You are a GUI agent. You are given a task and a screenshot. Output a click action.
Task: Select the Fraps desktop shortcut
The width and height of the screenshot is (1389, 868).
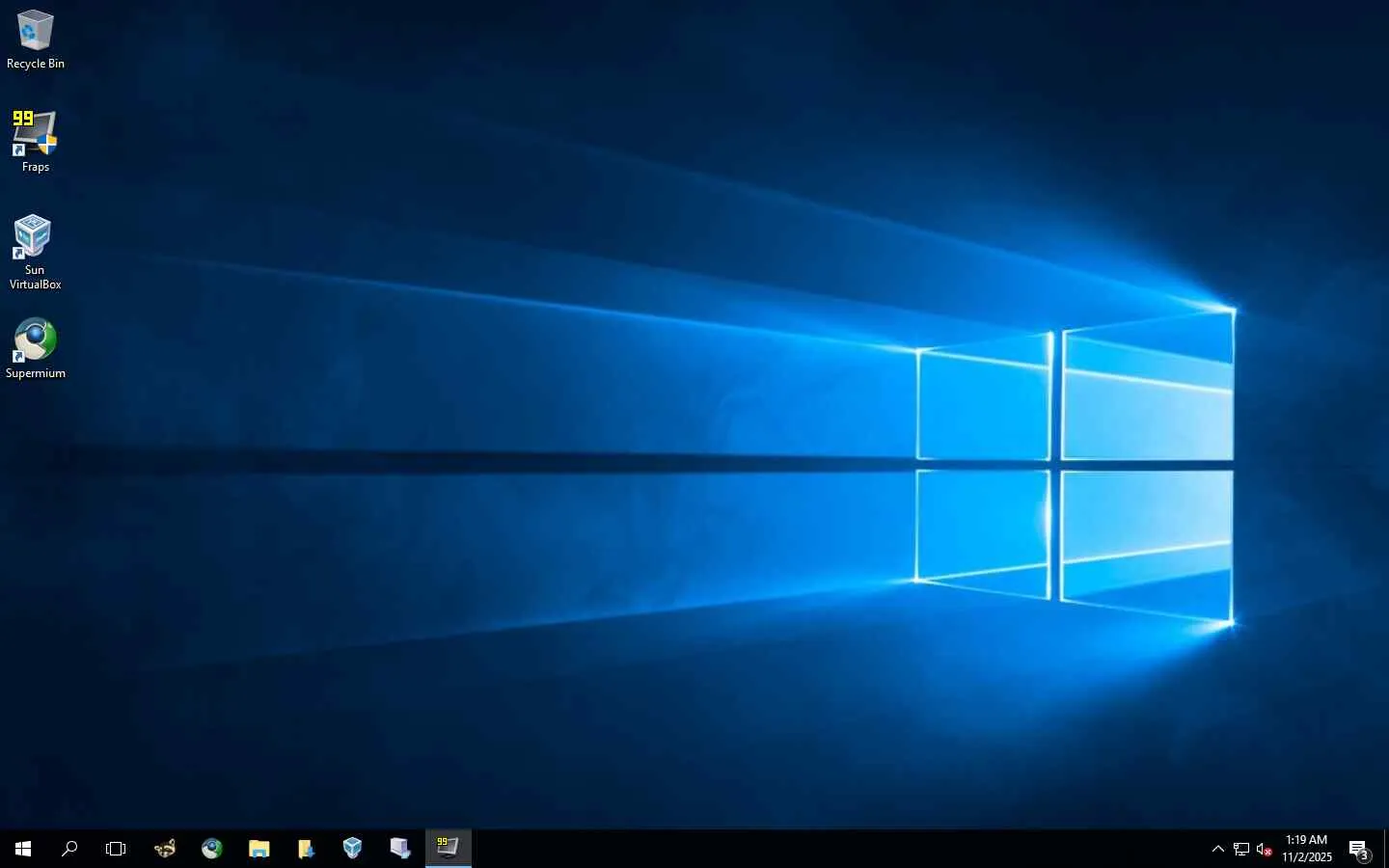(36, 141)
